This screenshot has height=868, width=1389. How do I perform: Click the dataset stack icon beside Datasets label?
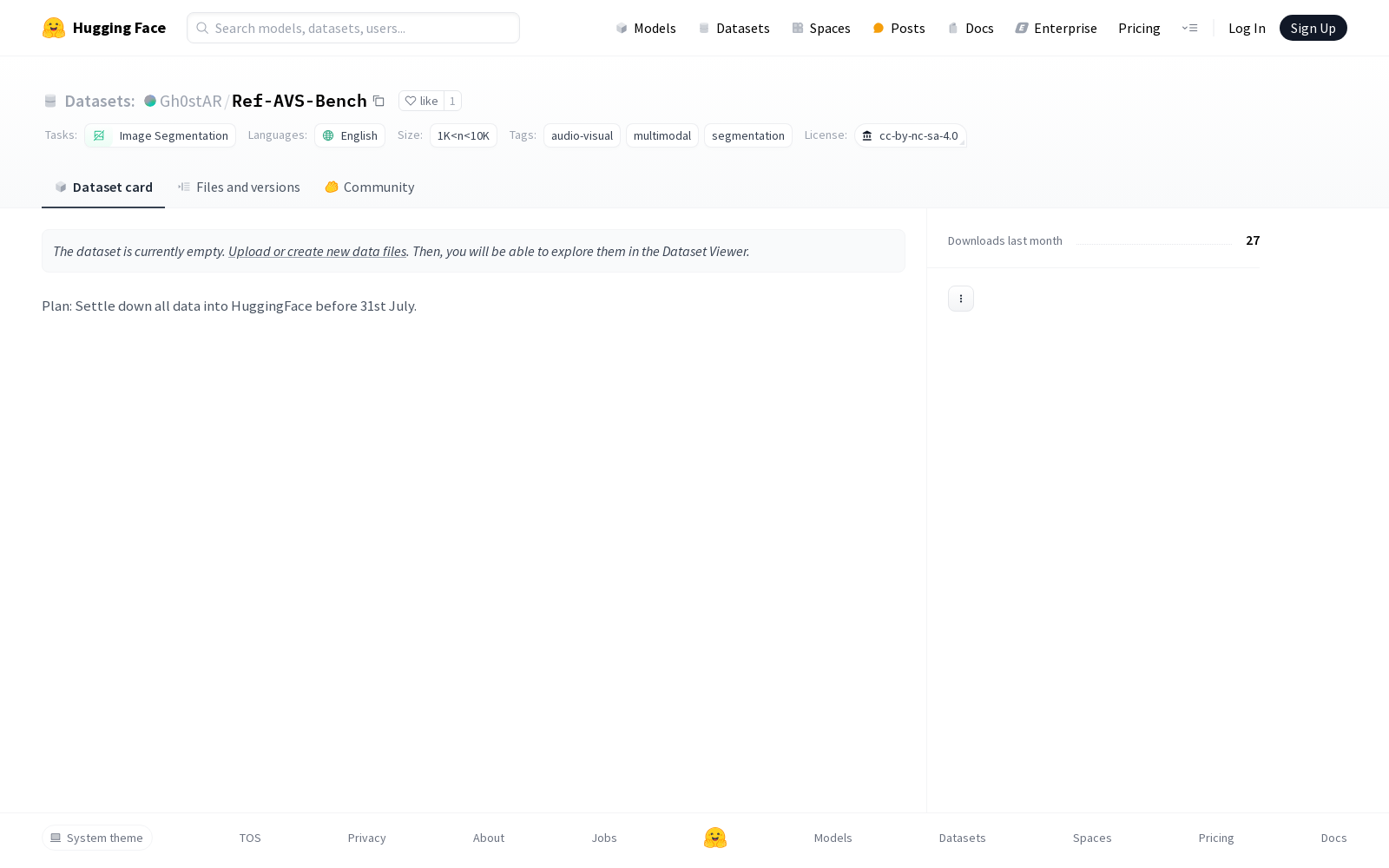click(x=50, y=101)
